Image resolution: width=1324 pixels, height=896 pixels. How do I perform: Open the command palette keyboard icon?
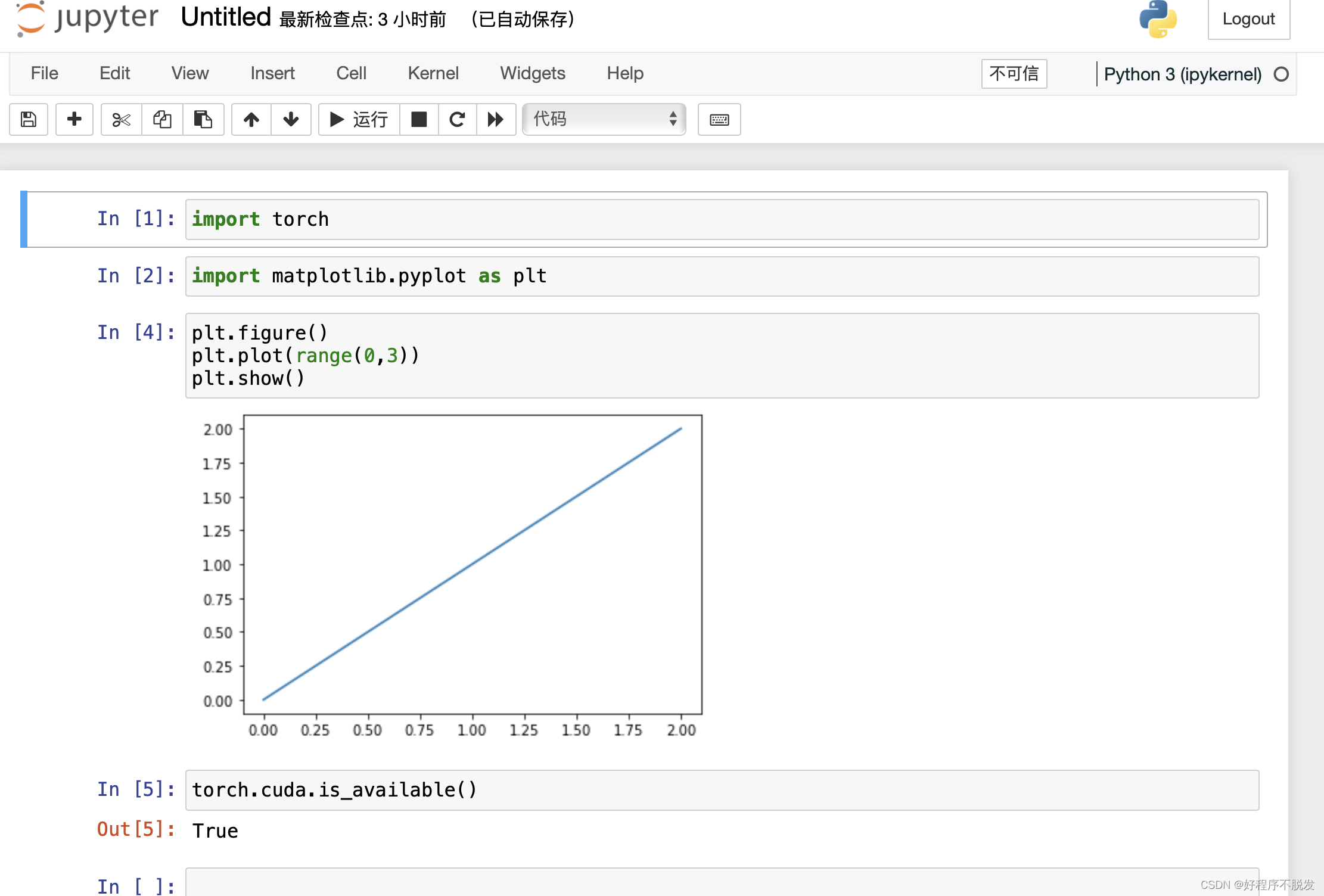click(719, 120)
